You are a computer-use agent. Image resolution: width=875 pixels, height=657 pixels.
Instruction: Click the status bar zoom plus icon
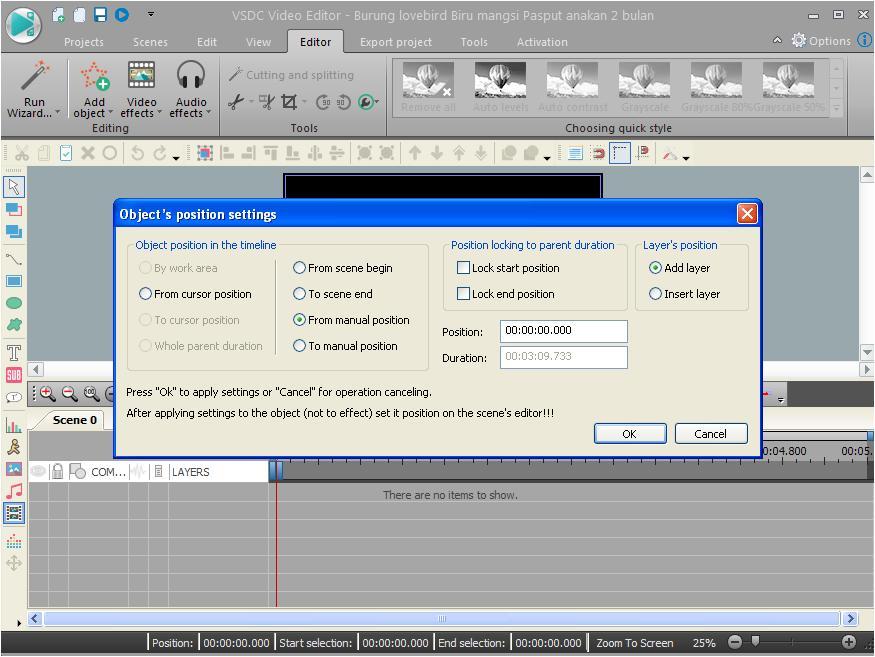[x=849, y=642]
